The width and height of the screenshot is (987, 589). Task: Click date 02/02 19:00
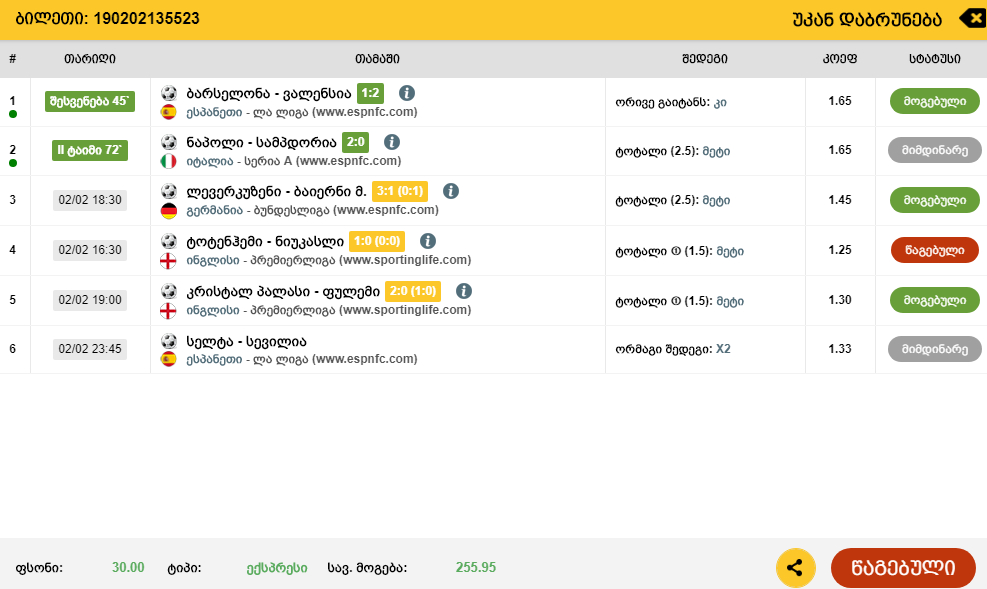pyautogui.click(x=90, y=300)
